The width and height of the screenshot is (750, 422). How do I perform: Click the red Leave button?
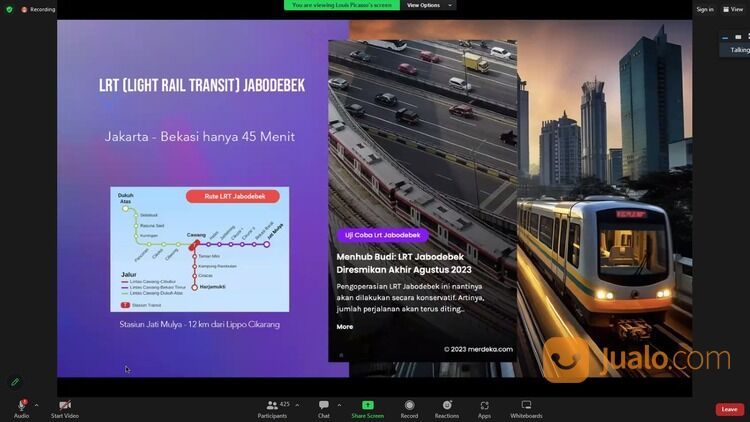coord(729,409)
